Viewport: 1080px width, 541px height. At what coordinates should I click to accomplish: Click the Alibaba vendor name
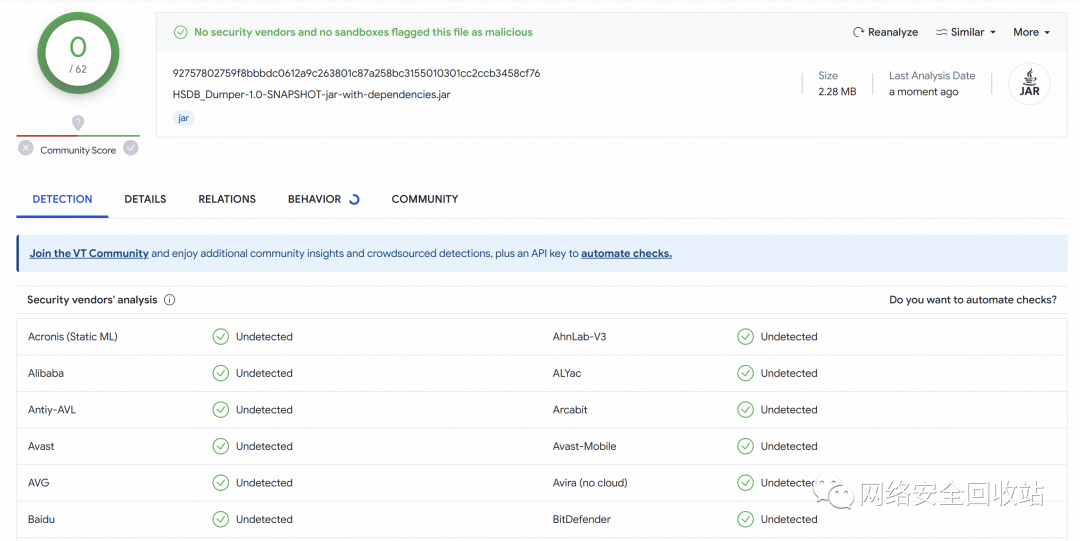45,374
